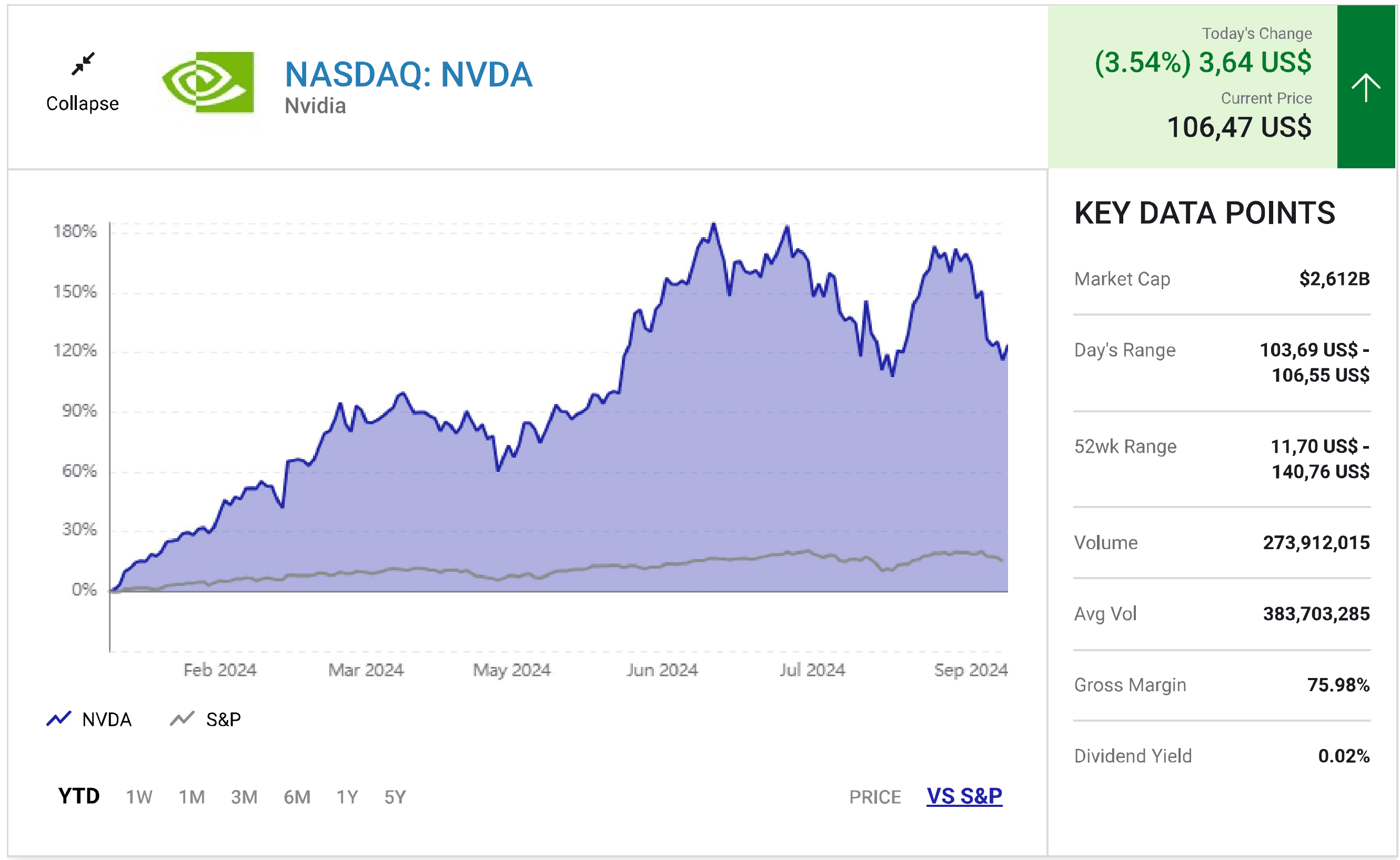Click the 30% y-axis label

tap(79, 530)
